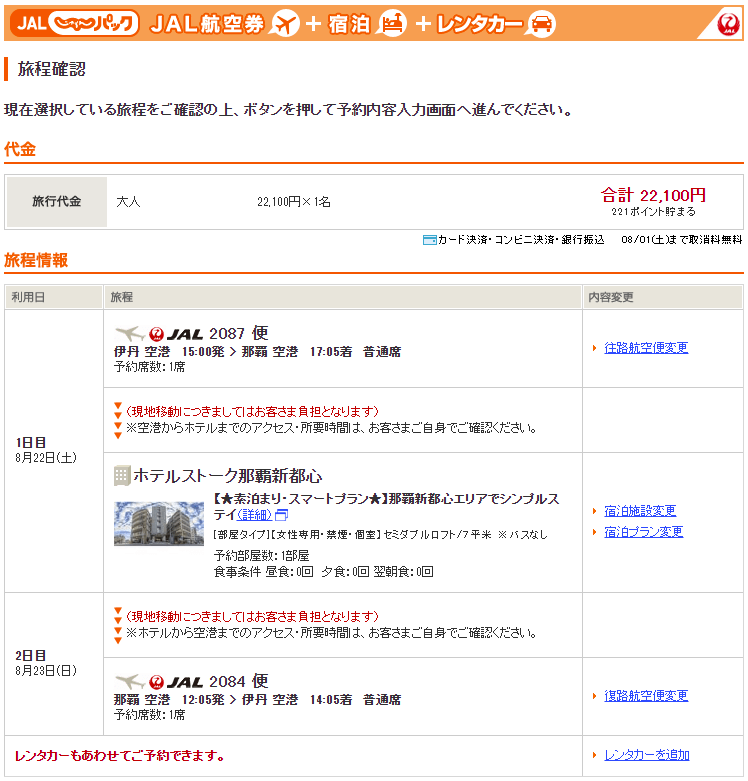The height and width of the screenshot is (781, 748).
Task: Click the 2日目 8月23日(日) date cell
Action: pos(54,664)
